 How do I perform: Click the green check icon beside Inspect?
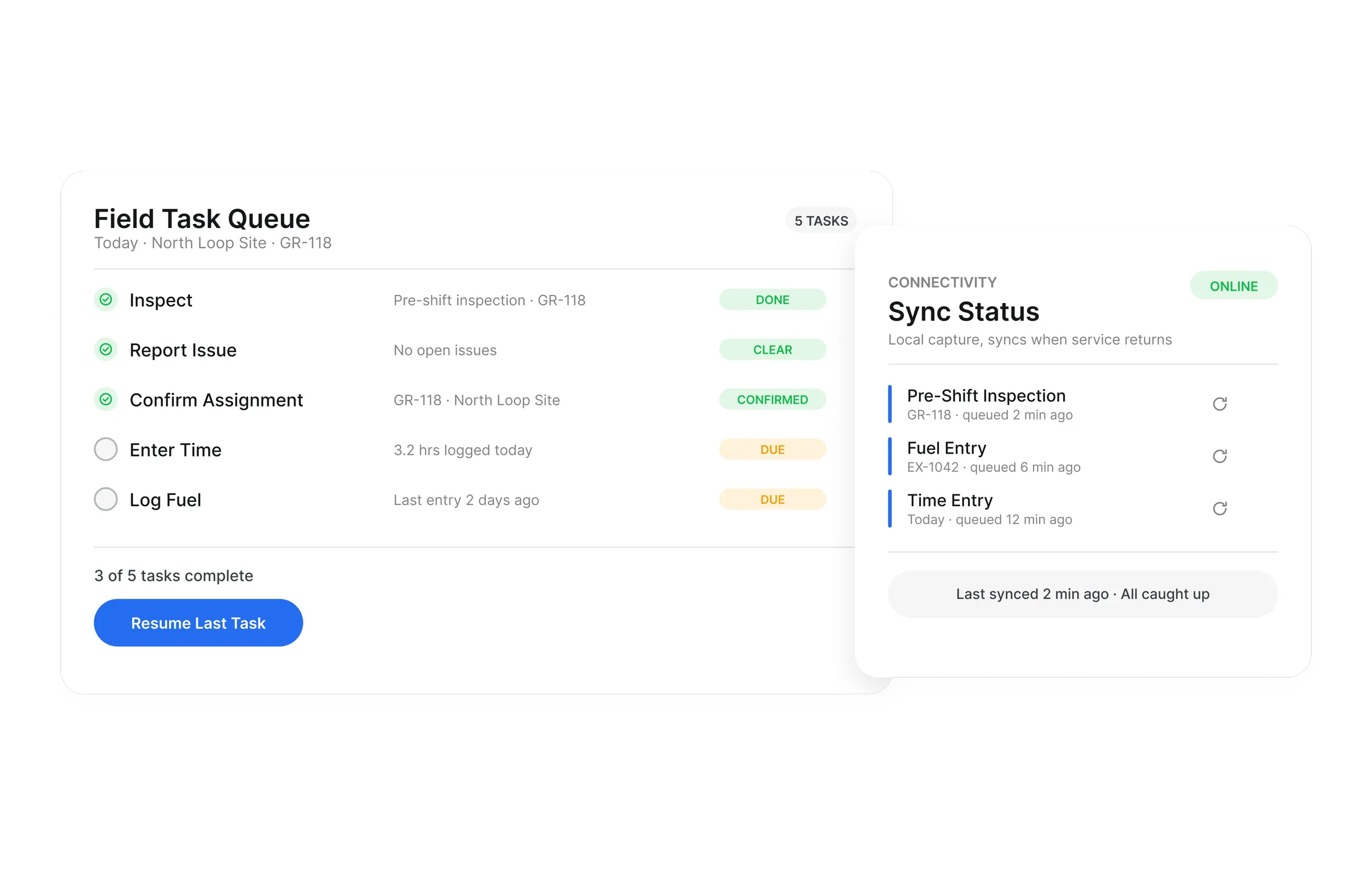[106, 300]
